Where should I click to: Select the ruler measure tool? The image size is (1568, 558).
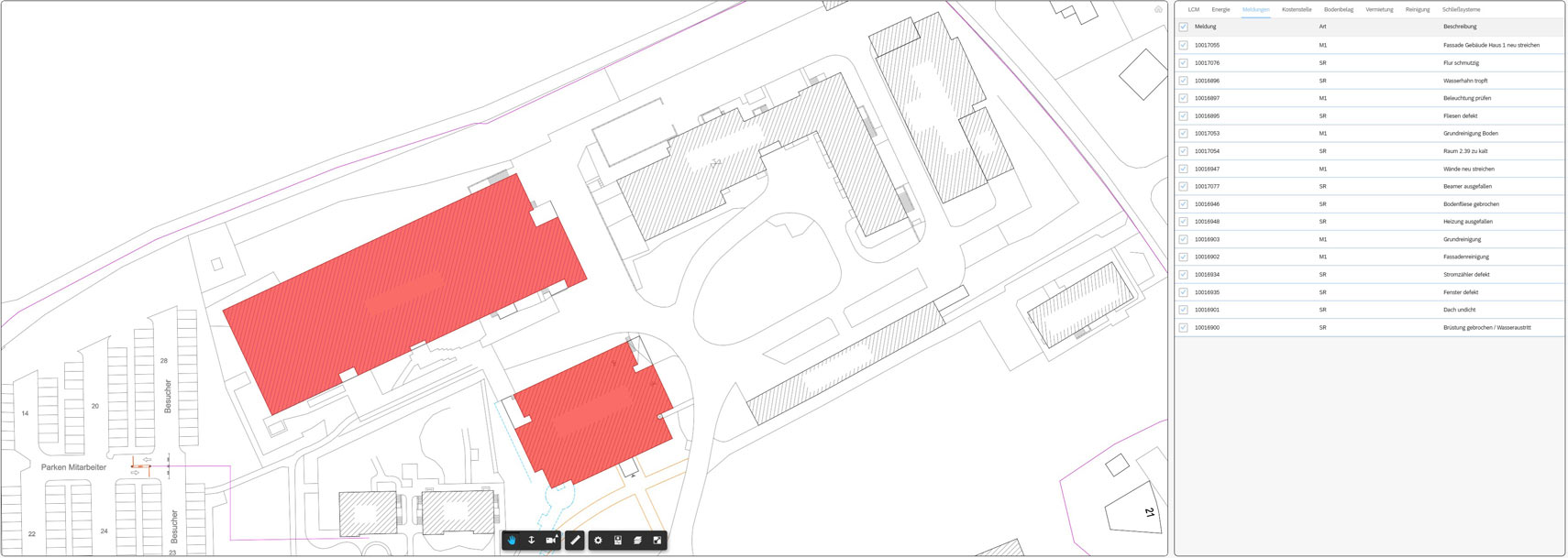[575, 541]
